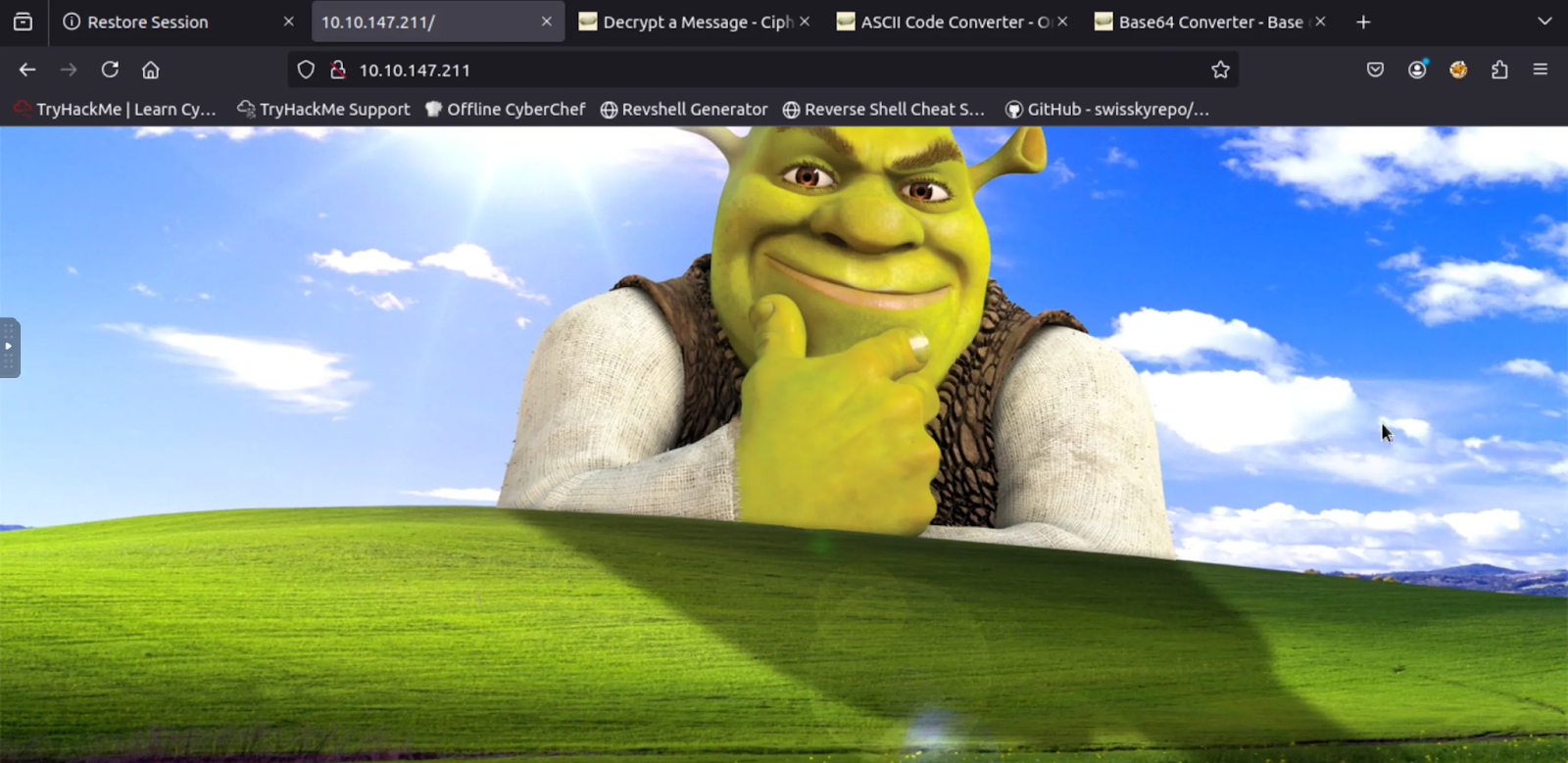This screenshot has width=1568, height=763.
Task: List all tabs via dropdown chevron
Action: click(x=1544, y=22)
